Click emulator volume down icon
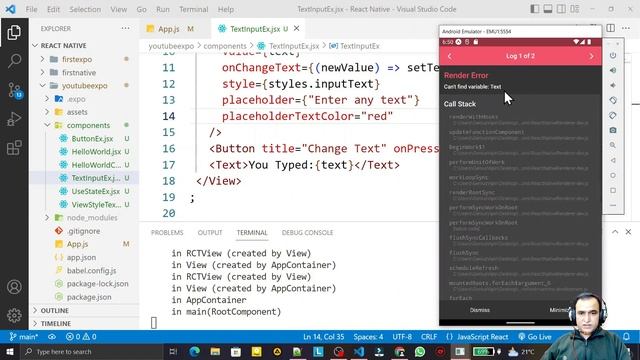The width and height of the screenshot is (640, 360). point(613,85)
